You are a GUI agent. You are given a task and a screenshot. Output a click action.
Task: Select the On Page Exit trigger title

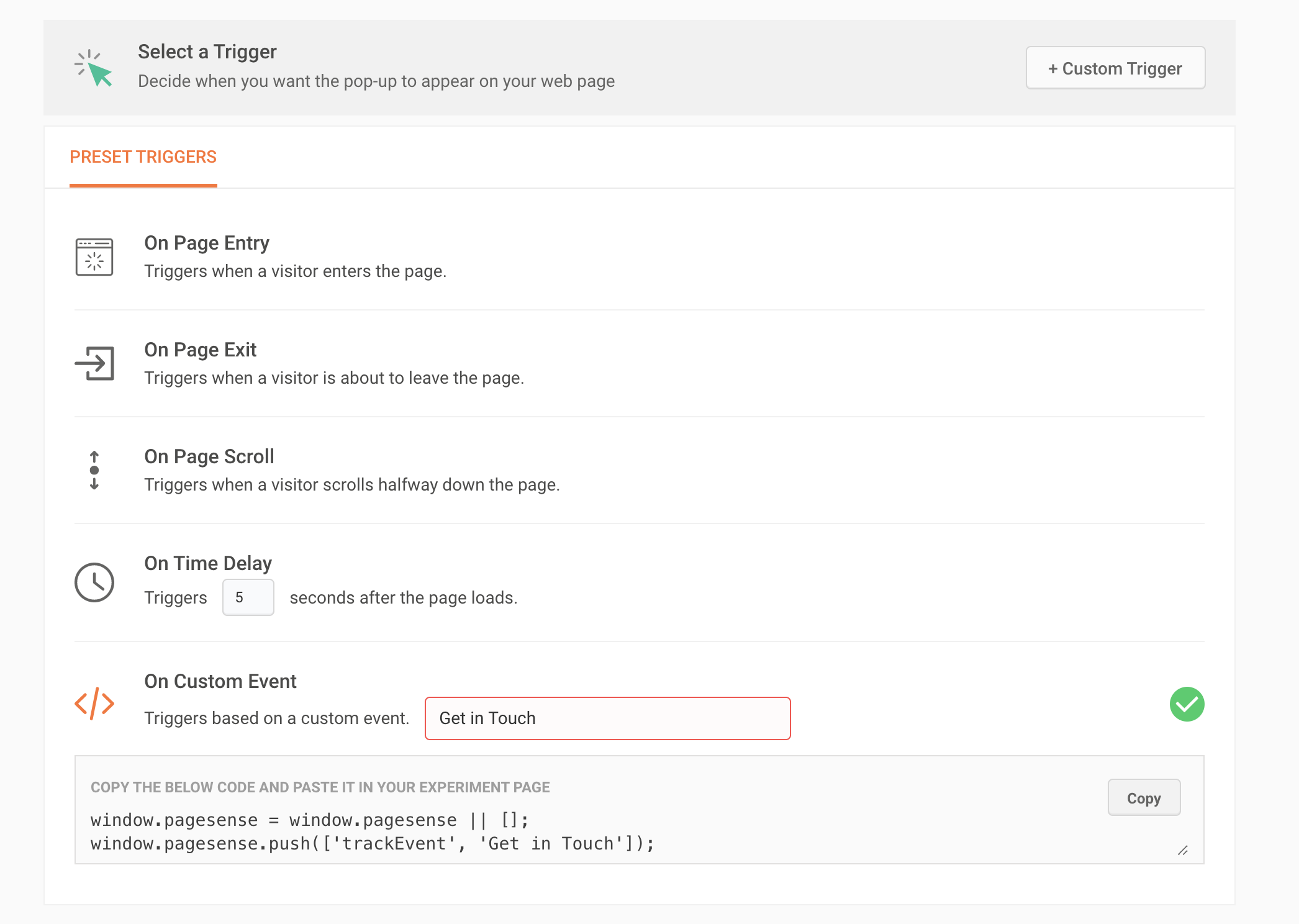pos(200,350)
